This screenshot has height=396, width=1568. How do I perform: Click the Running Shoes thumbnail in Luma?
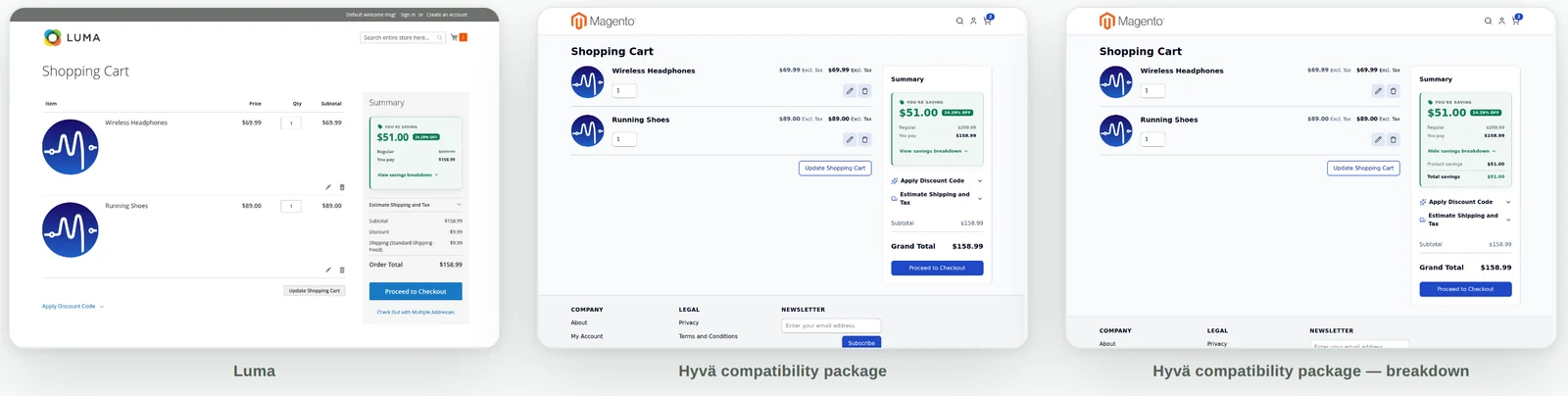point(71,229)
